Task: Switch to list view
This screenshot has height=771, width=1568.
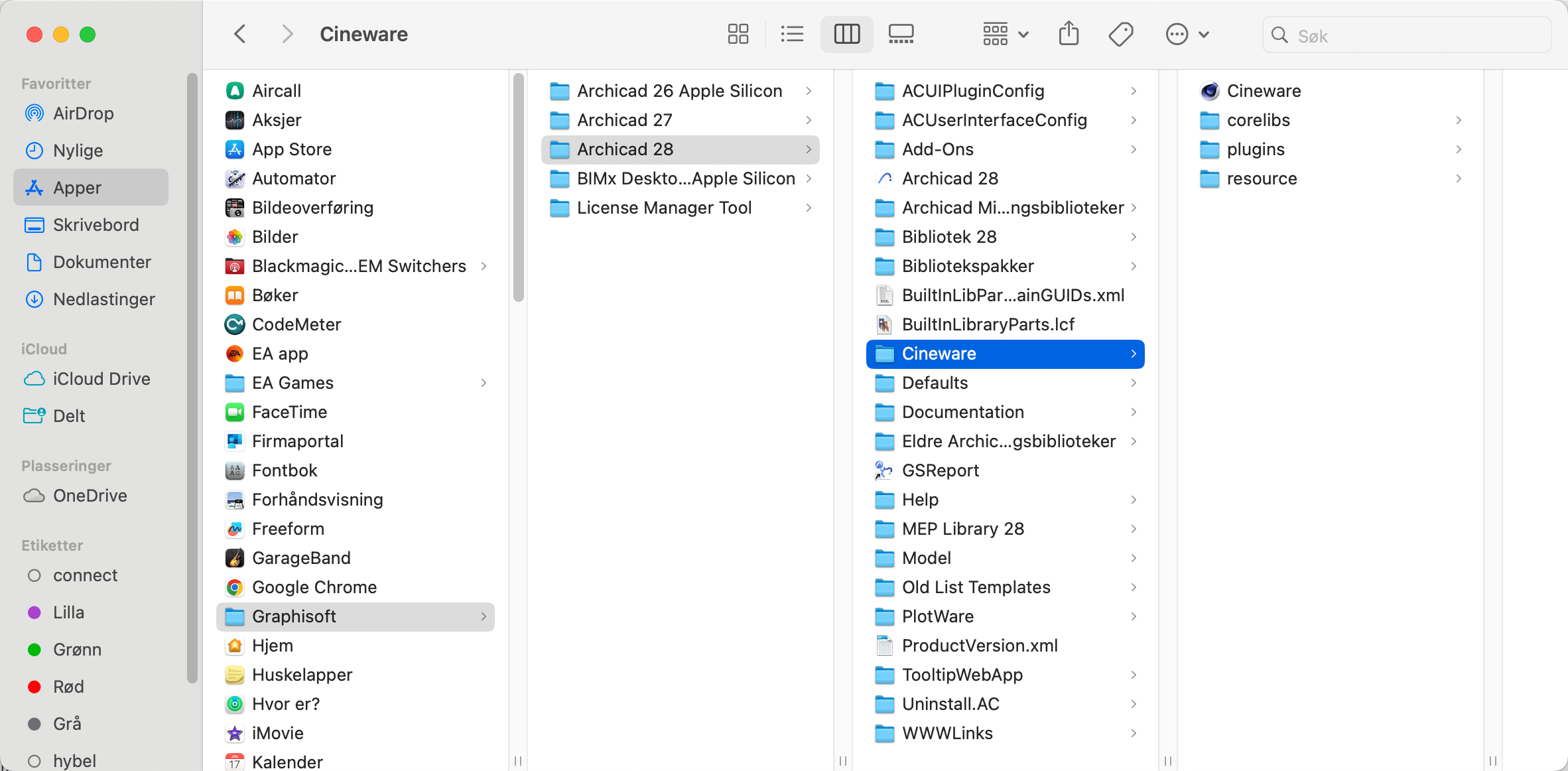Action: (792, 34)
